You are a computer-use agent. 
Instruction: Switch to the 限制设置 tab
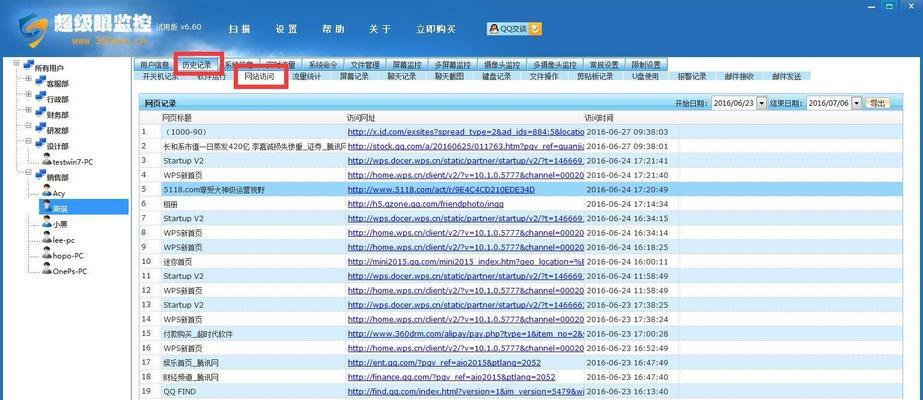pyautogui.click(x=646, y=65)
